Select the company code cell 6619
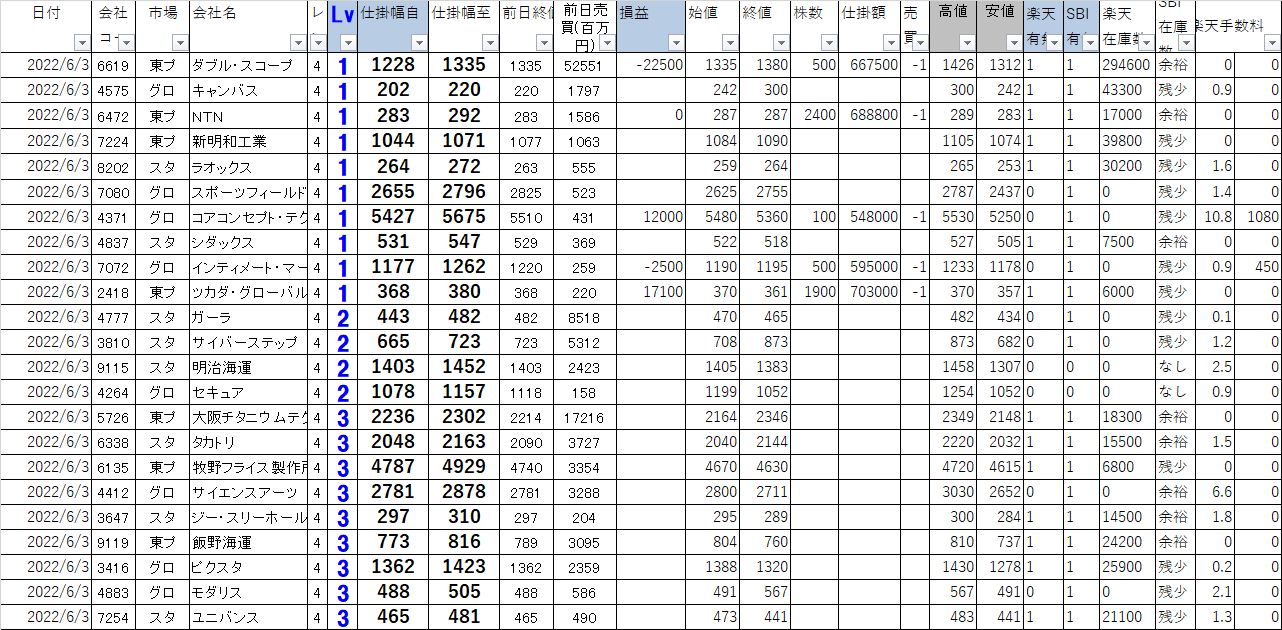The image size is (1282, 630). coord(113,65)
